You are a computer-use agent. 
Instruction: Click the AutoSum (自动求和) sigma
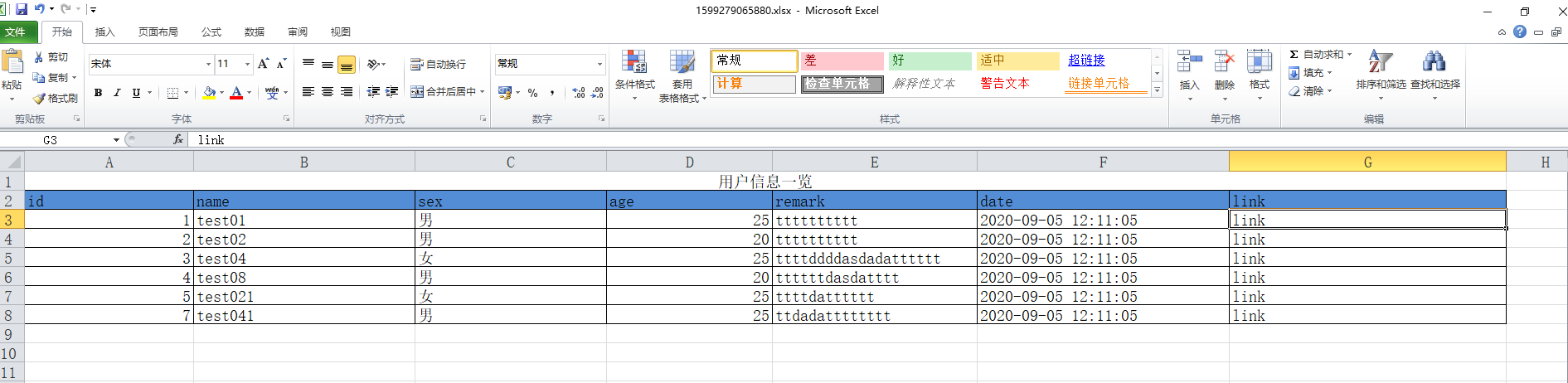1294,54
